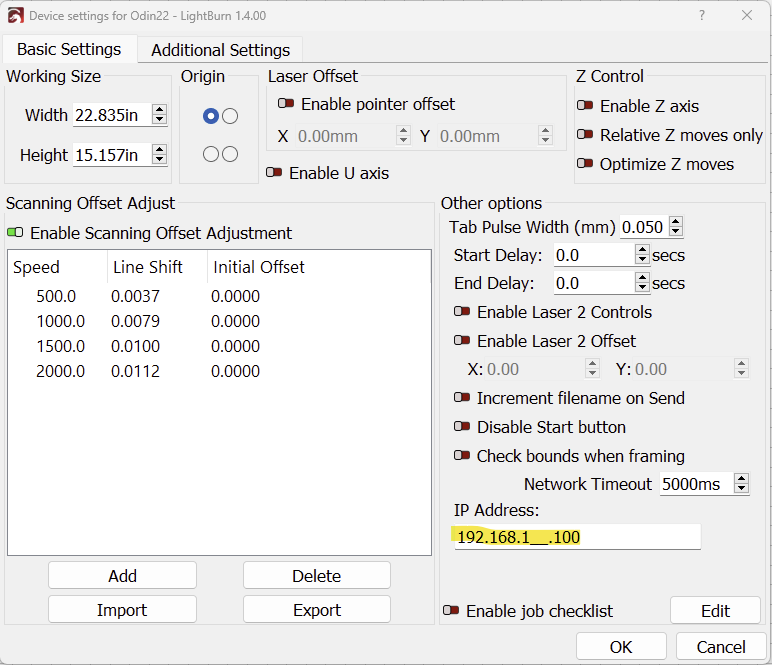Select the bottom-right origin radio button
Viewport: 772px width, 665px height.
[x=230, y=154]
